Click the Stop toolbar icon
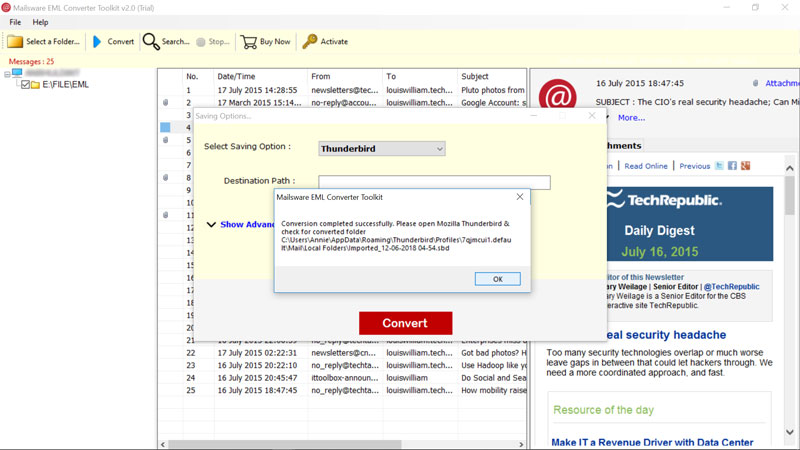The width and height of the screenshot is (800, 450). pos(201,42)
